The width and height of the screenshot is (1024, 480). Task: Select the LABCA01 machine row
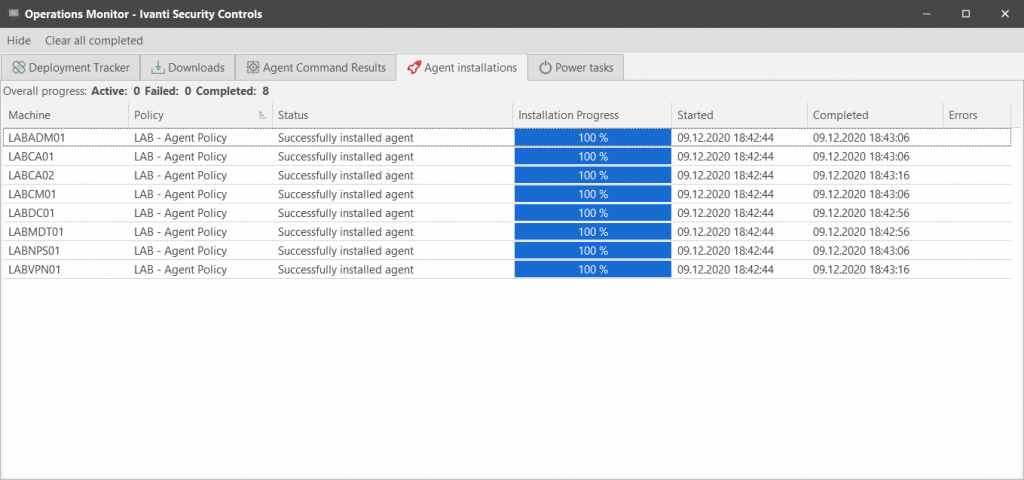[507, 157]
